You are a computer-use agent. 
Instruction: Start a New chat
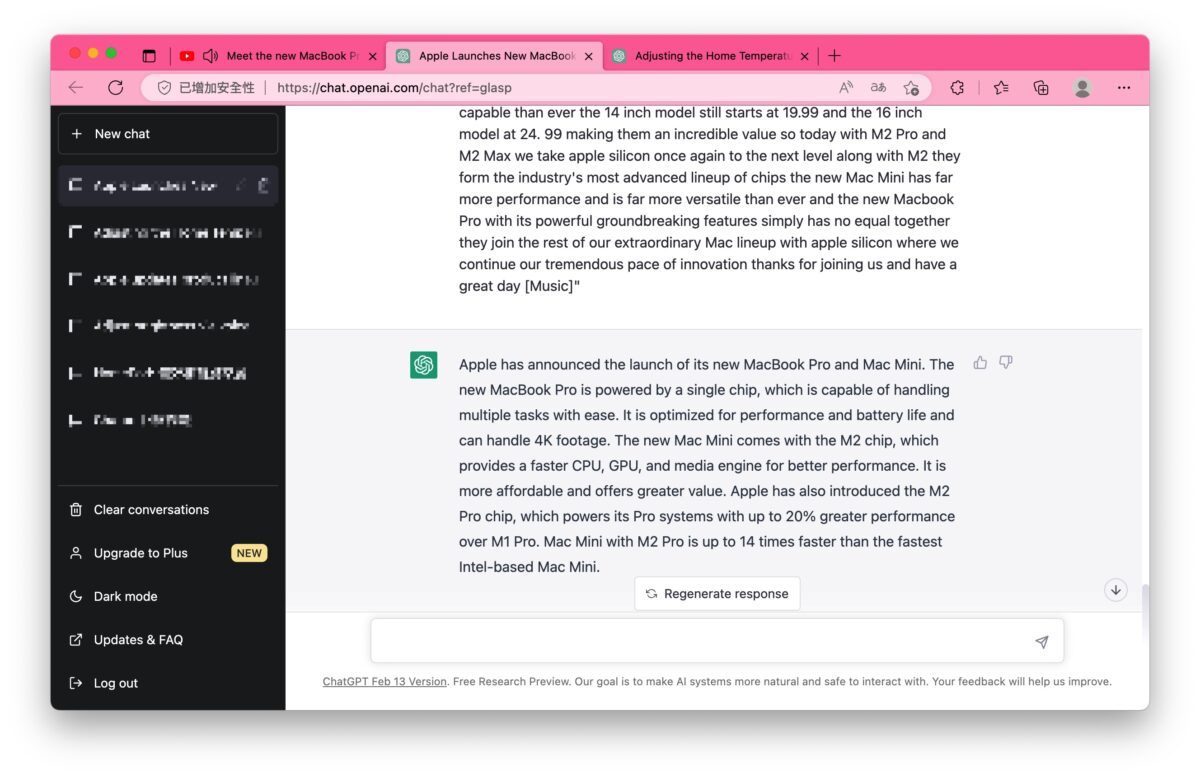[168, 134]
